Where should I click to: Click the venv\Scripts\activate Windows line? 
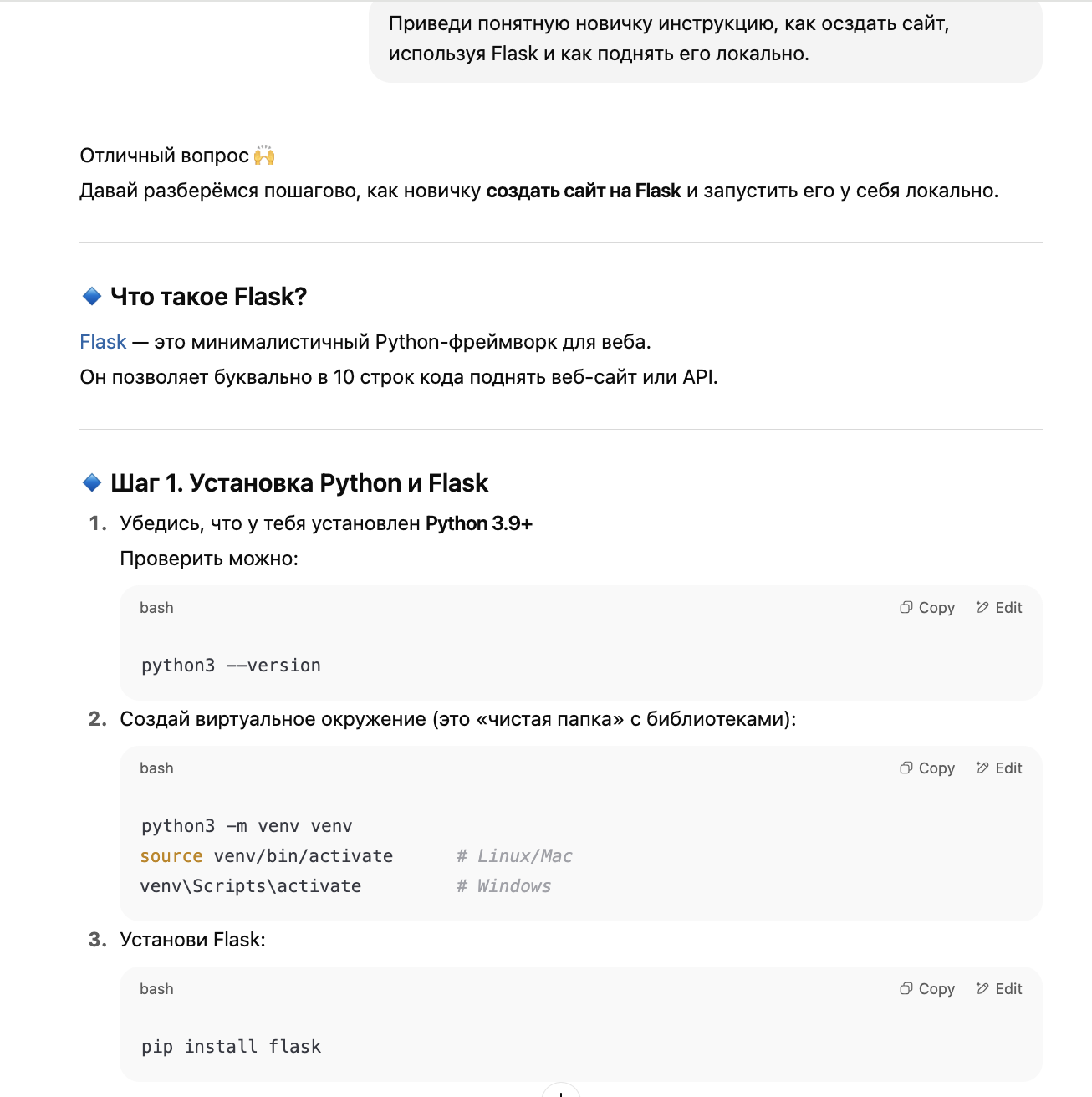click(251, 886)
